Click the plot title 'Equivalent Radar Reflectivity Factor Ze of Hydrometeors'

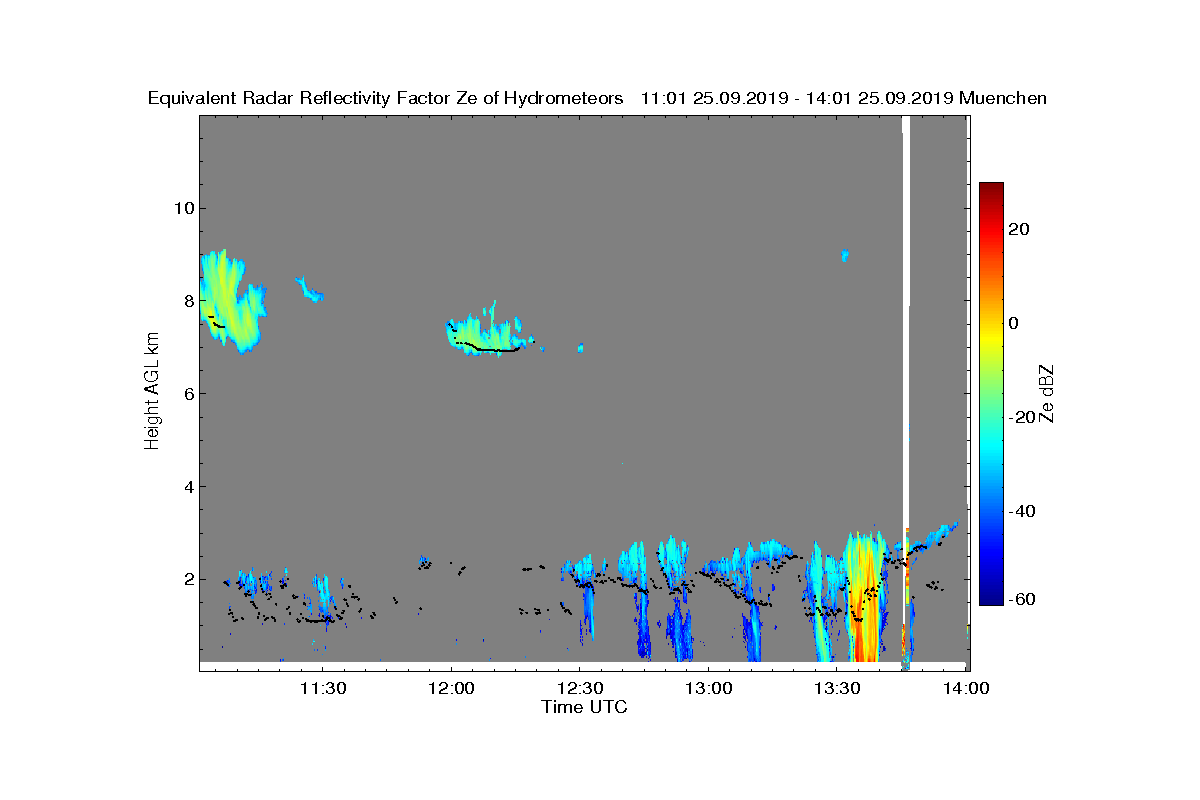click(386, 98)
